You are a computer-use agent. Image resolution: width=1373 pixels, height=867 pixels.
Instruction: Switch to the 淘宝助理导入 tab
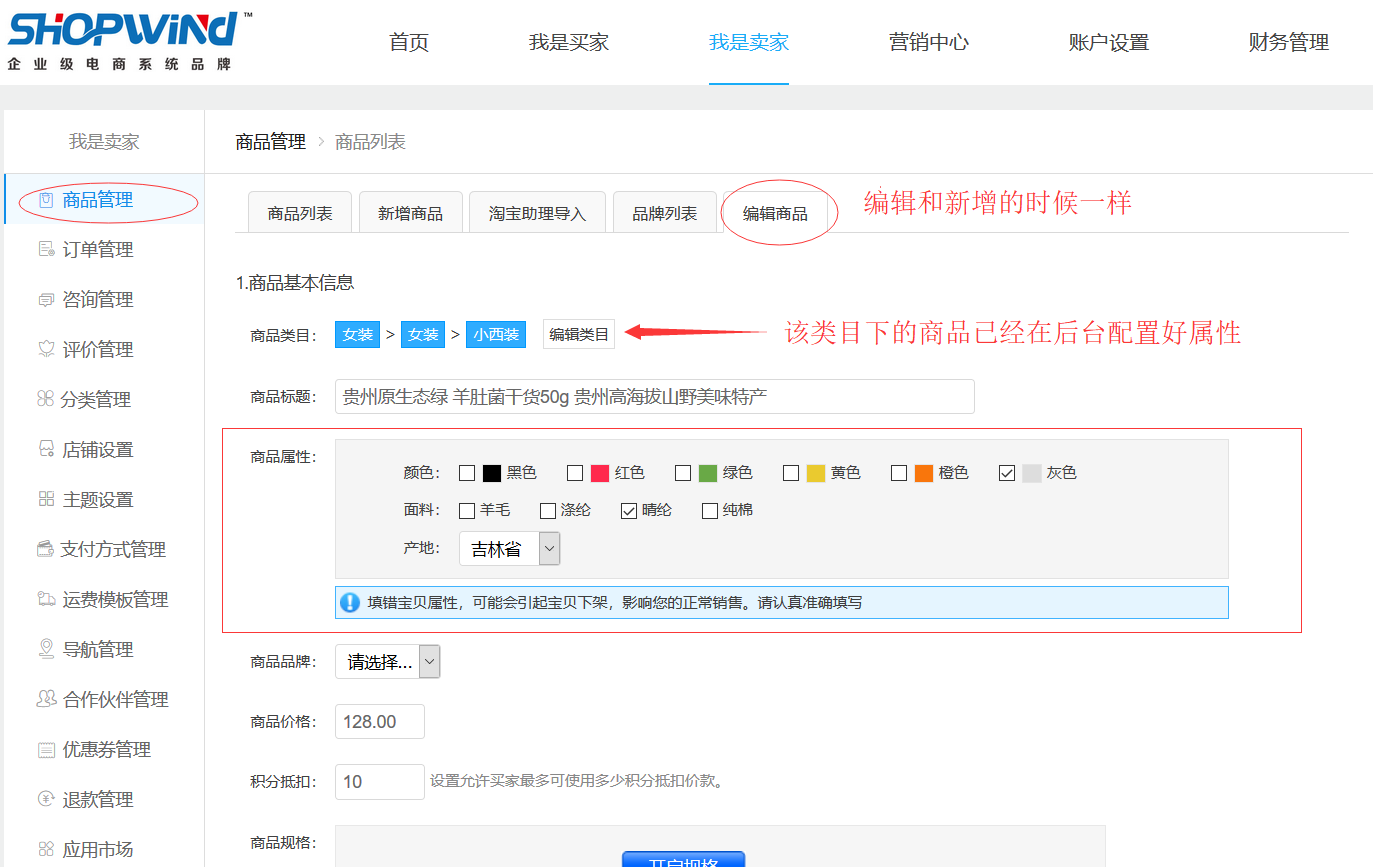click(x=538, y=212)
